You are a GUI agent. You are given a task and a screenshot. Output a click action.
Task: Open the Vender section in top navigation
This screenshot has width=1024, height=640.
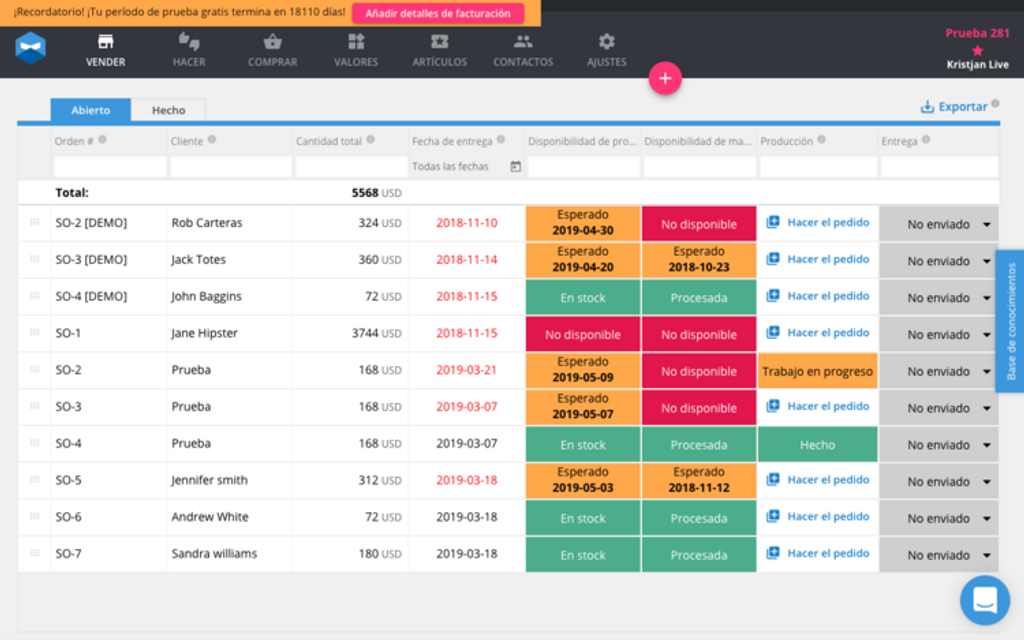point(105,47)
